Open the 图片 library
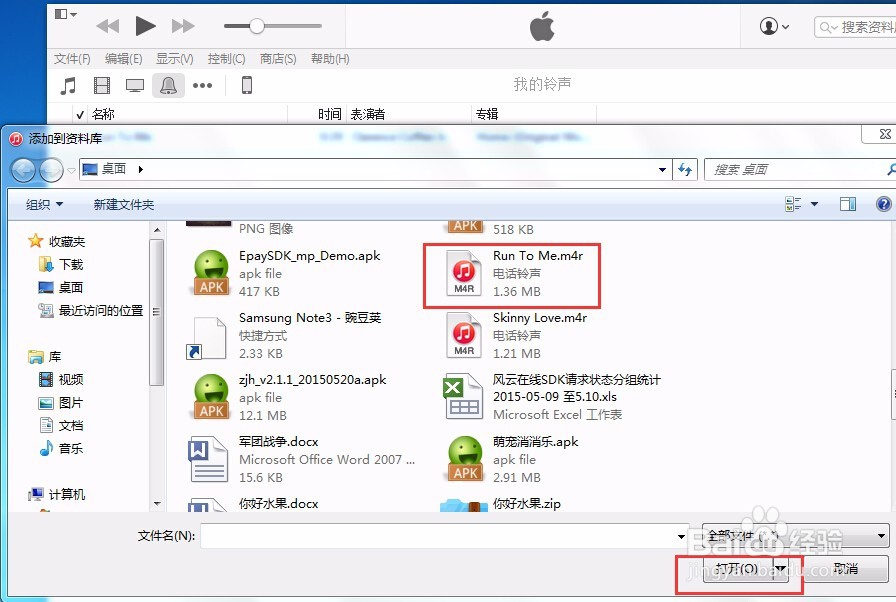Viewport: 896px width, 602px height. tap(61, 403)
